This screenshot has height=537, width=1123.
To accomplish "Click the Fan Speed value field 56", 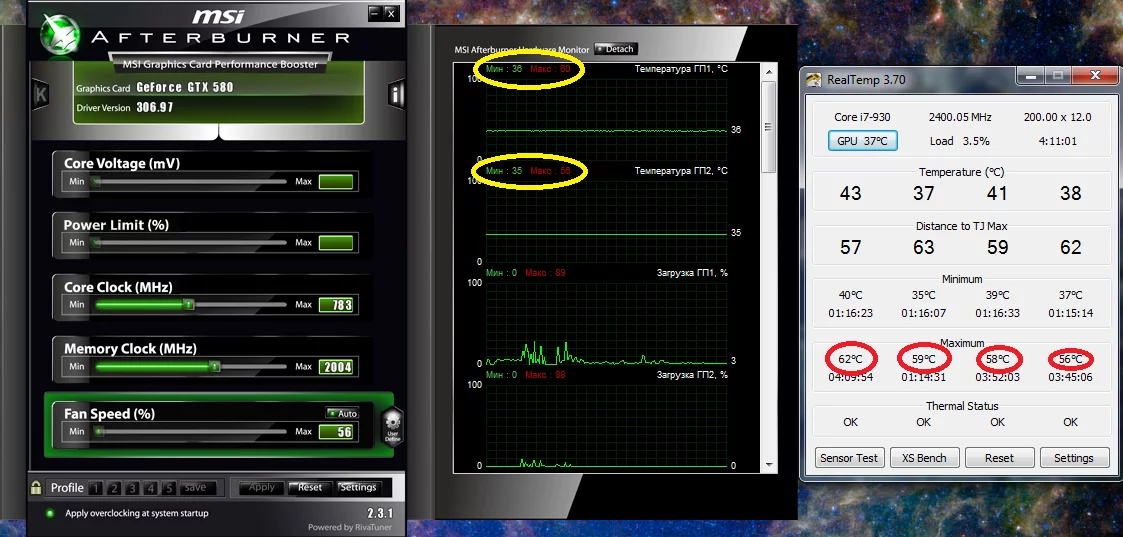I will click(x=336, y=432).
